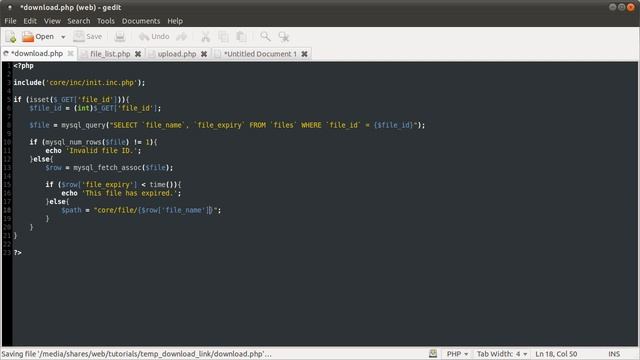This screenshot has width=640, height=360.
Task: Open the Documents menu
Action: coord(141,21)
